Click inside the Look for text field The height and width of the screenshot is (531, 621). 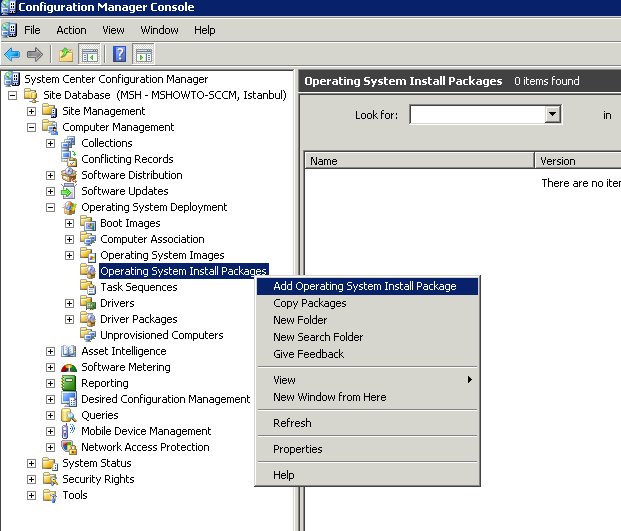[x=478, y=115]
